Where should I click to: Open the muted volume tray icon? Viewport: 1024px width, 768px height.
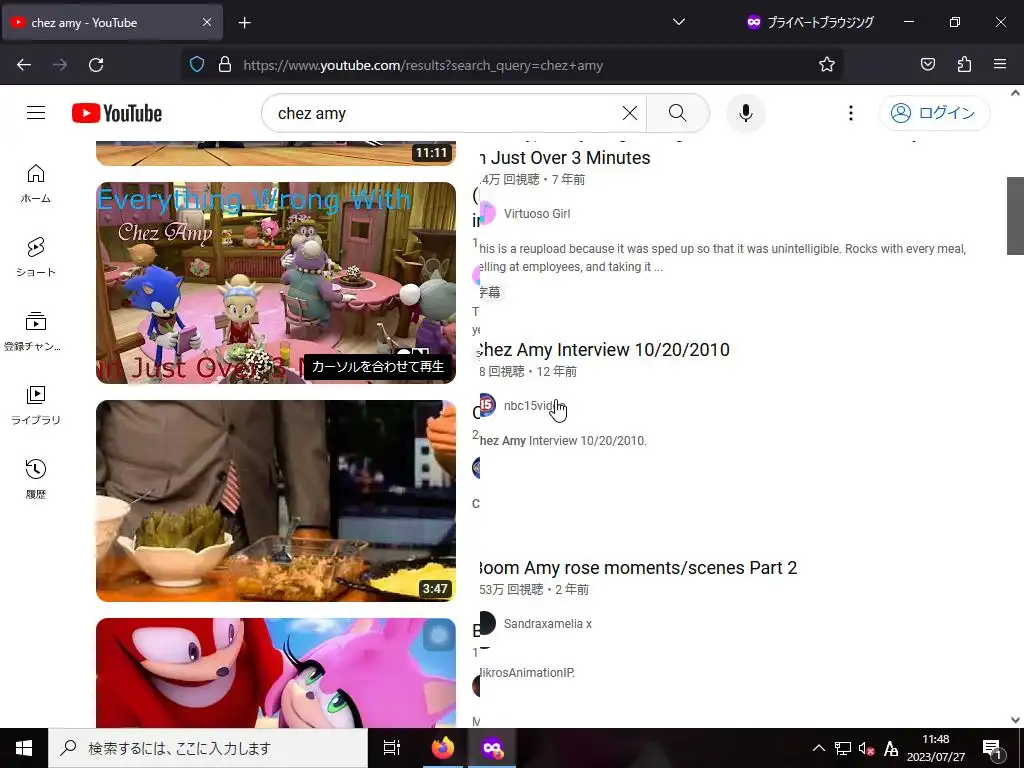(x=867, y=748)
